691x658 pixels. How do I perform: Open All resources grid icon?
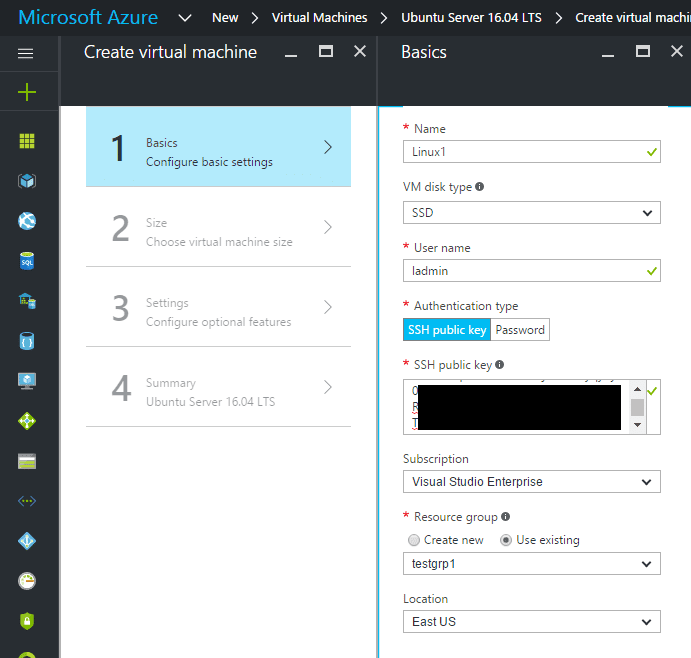(27, 141)
